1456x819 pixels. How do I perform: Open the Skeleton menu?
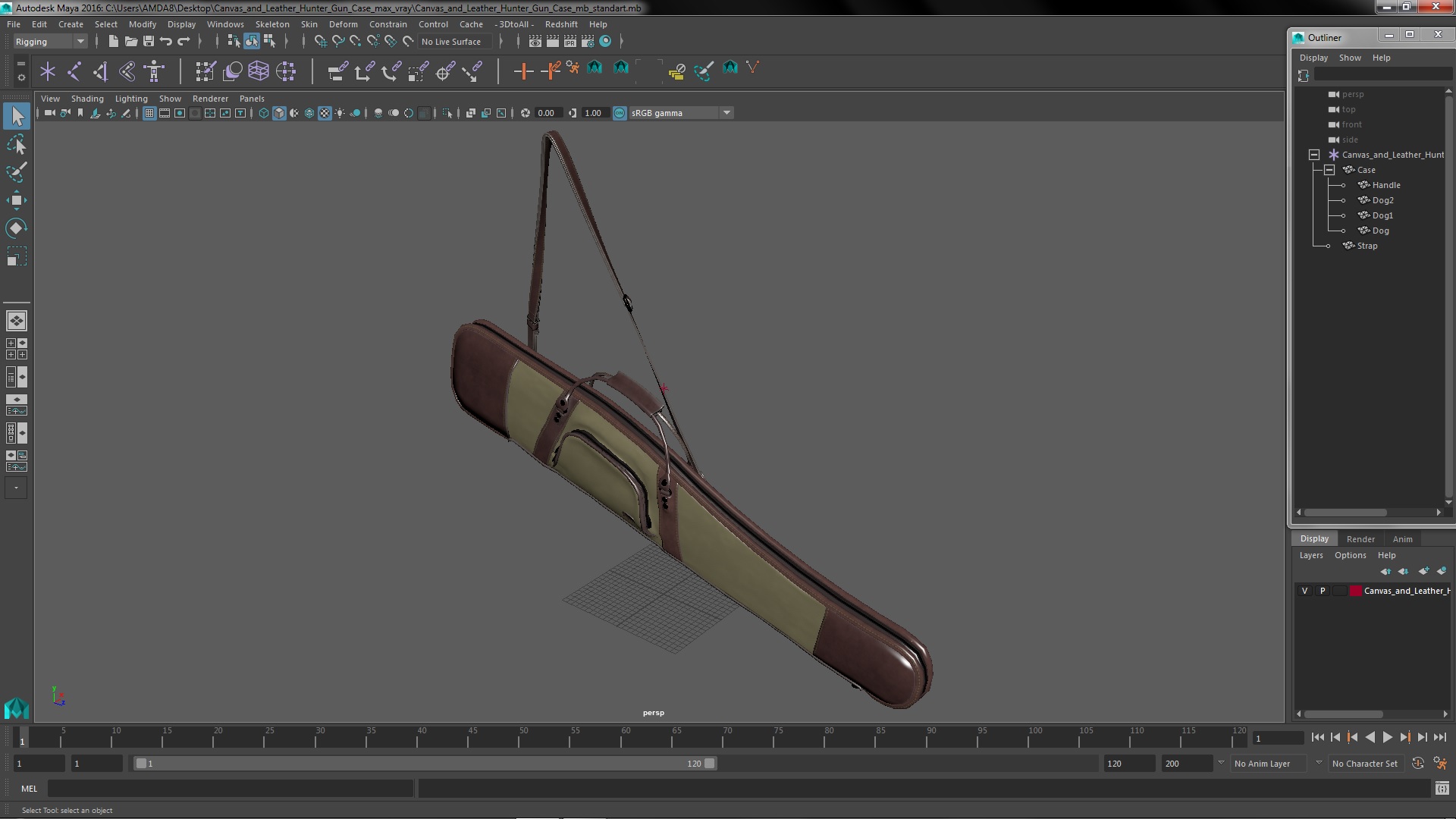tap(272, 24)
